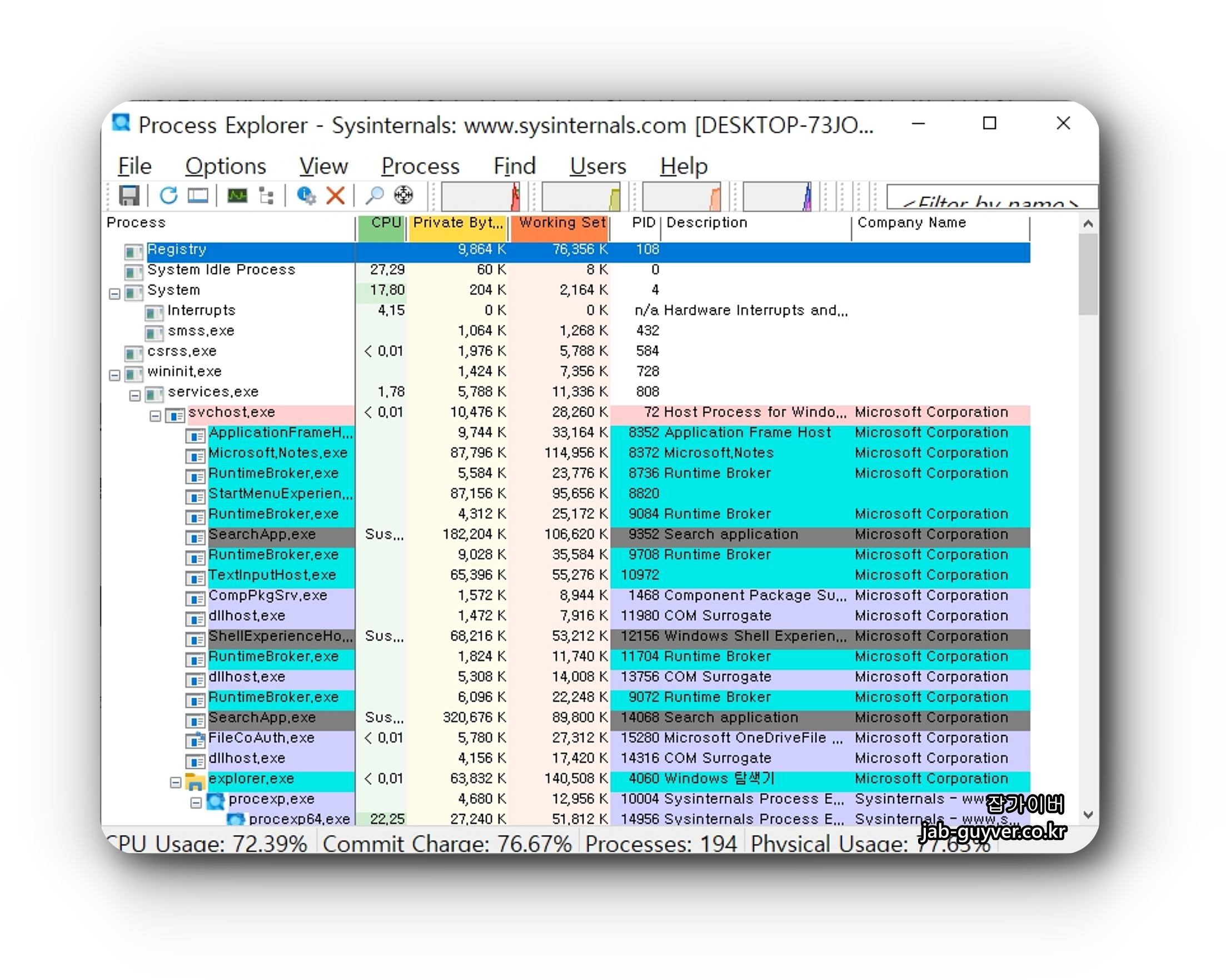Screen dimensions: 1226x980
Task: Click the Filter by name field
Action: [x=990, y=199]
